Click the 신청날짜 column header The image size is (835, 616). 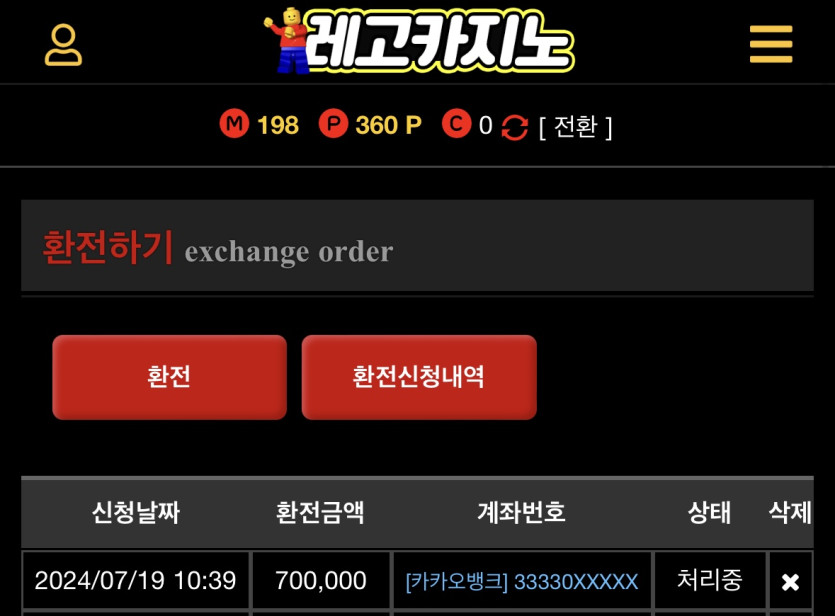point(136,513)
